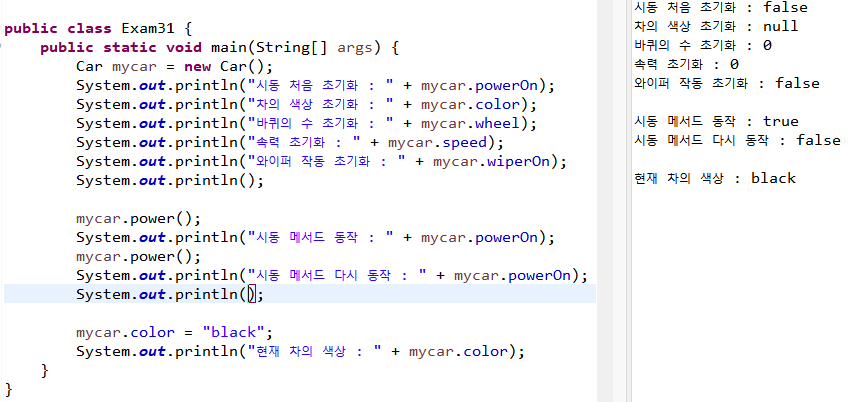The height and width of the screenshot is (402, 853).
Task: Click the class name Exam31 in the code
Action: pos(148,28)
